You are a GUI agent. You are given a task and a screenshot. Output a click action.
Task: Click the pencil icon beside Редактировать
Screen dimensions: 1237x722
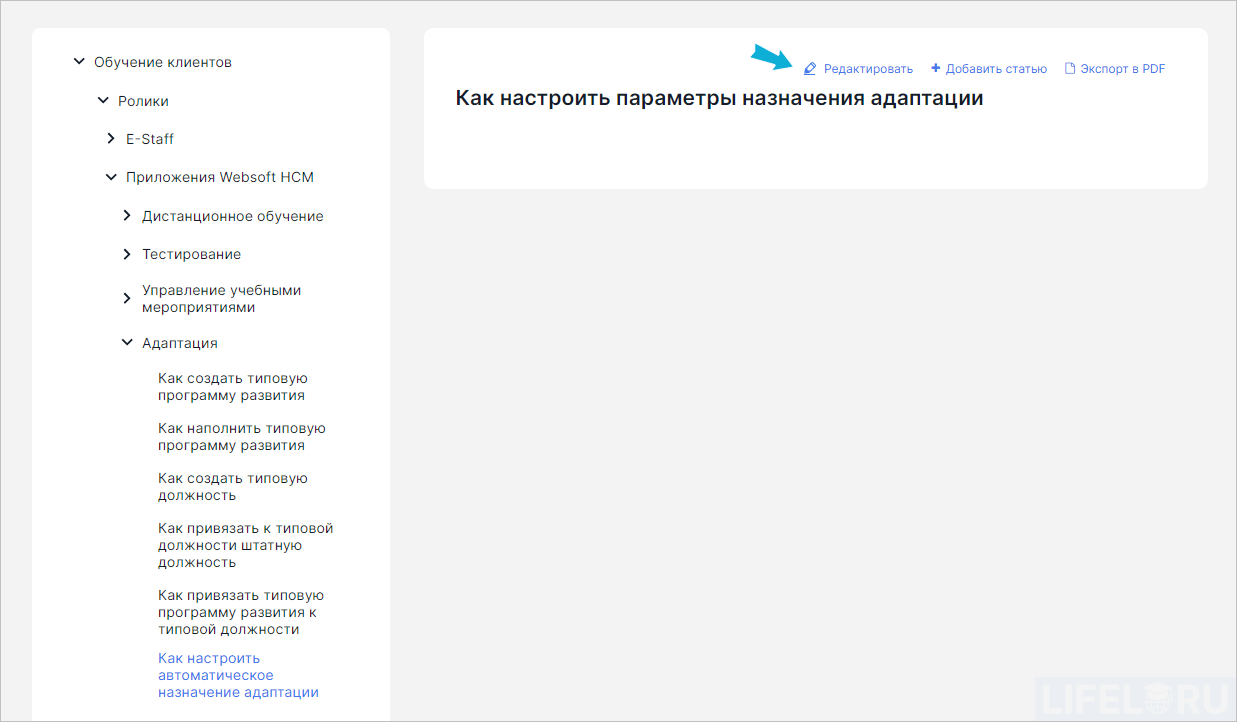tap(809, 68)
